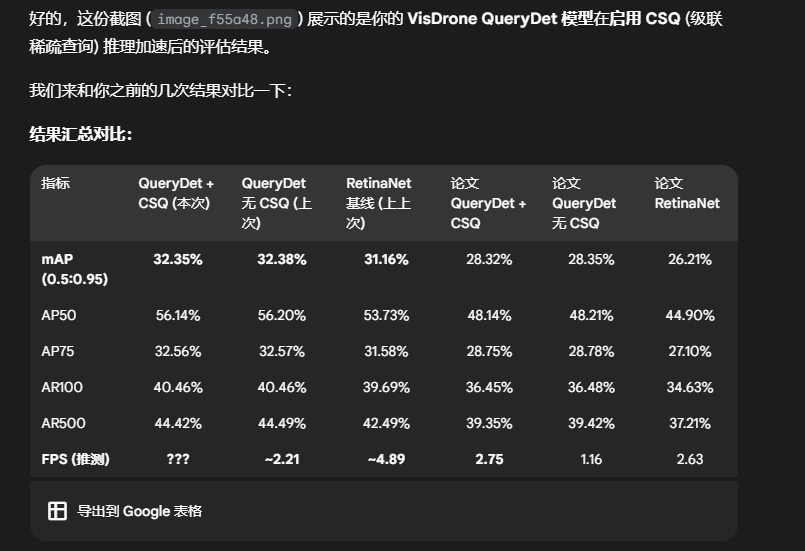
Task: Click the '指标' column header
Action: coord(56,184)
